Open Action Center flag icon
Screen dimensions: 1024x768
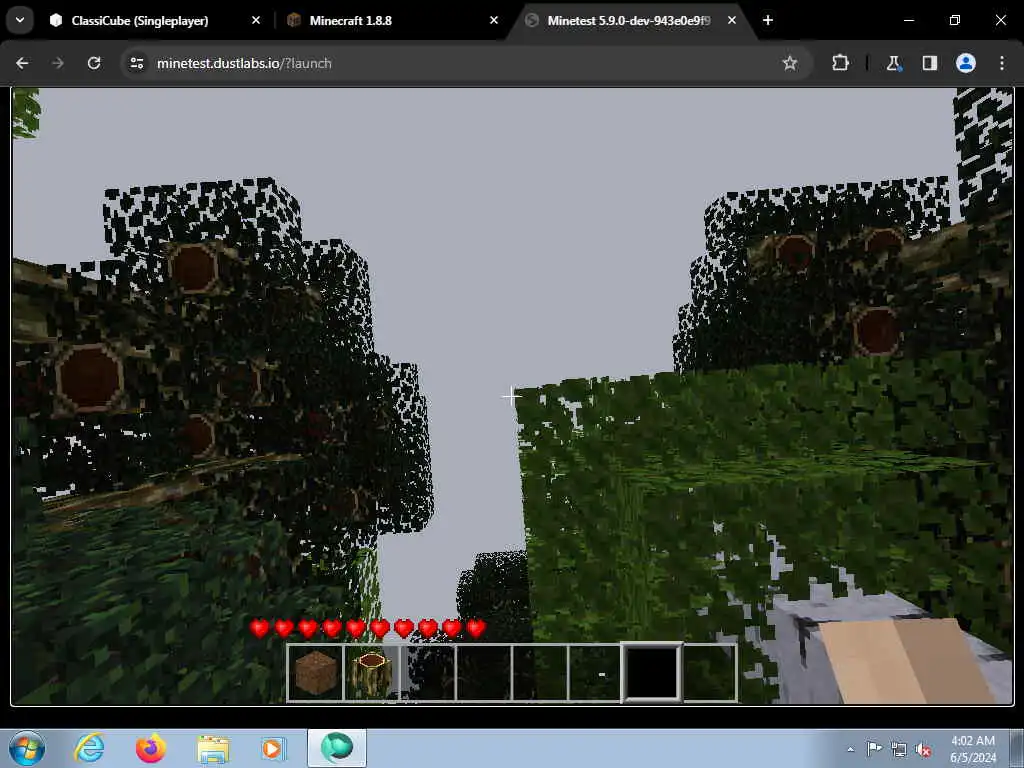(874, 749)
